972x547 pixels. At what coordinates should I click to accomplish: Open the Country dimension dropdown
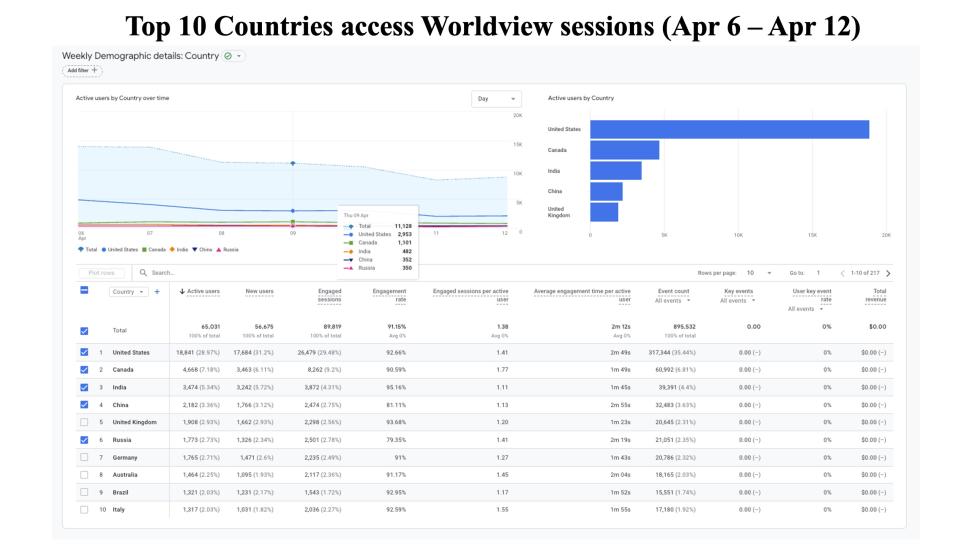click(x=128, y=291)
